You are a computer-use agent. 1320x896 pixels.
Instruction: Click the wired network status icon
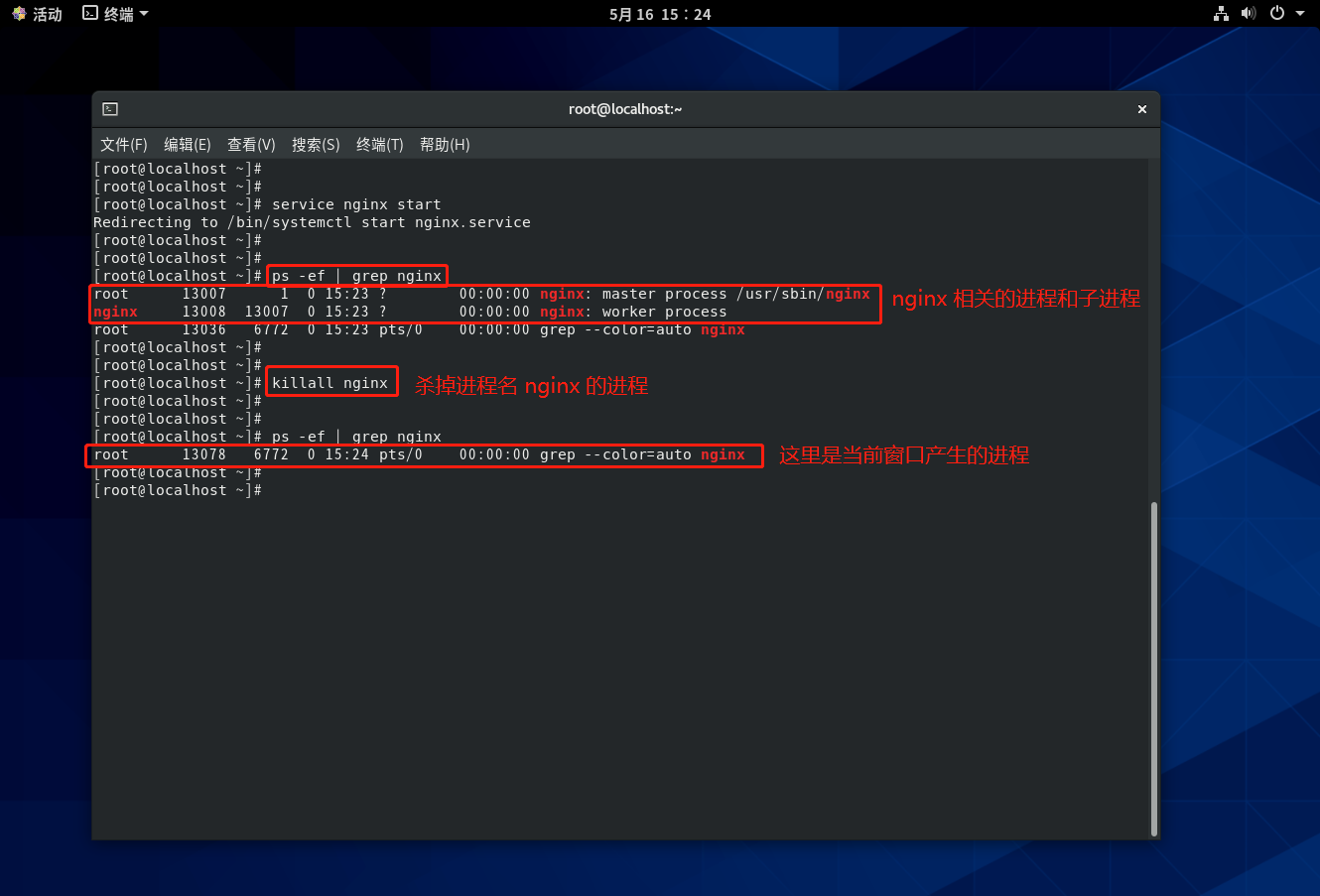[1221, 14]
